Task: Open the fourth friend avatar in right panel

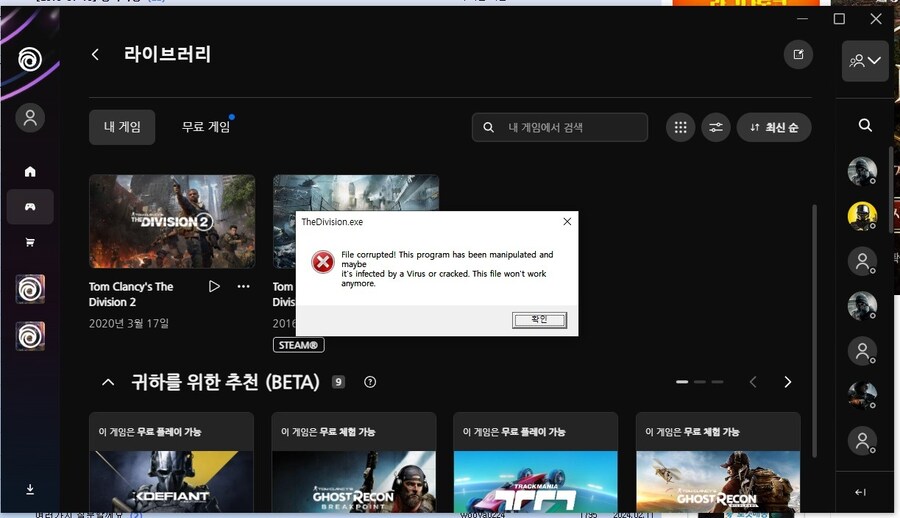Action: pyautogui.click(x=862, y=306)
